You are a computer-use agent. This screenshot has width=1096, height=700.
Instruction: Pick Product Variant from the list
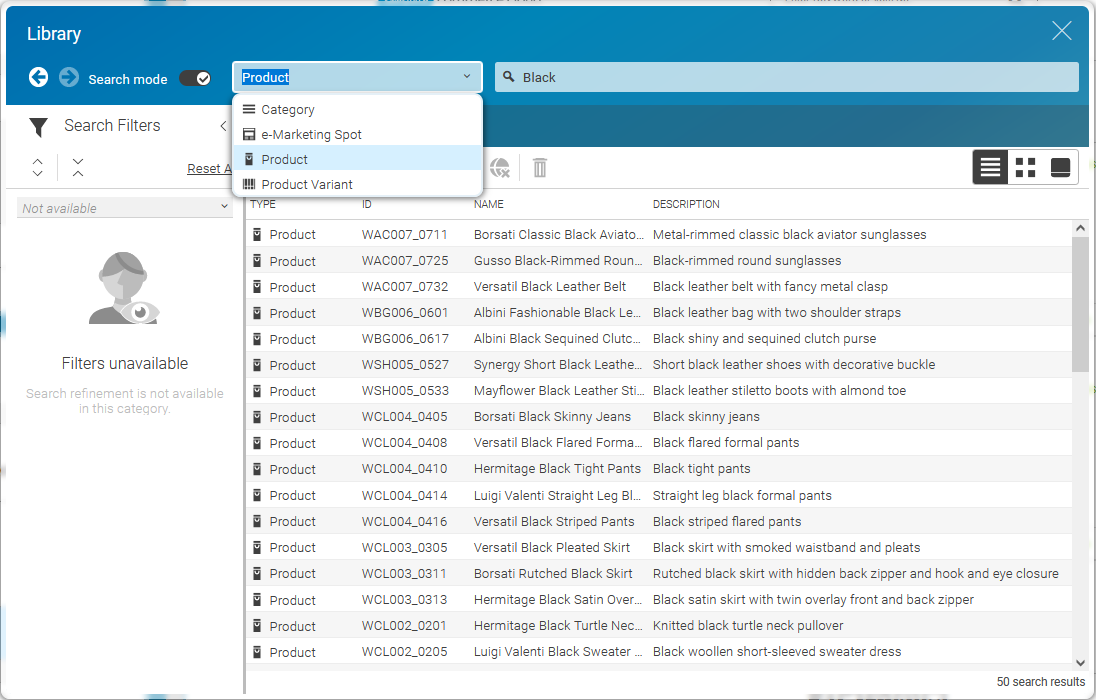pyautogui.click(x=306, y=185)
